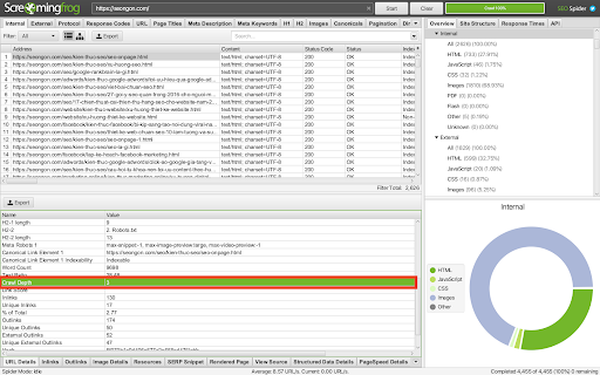
Task: Open the Outlinks bottom tab
Action: click(x=76, y=362)
